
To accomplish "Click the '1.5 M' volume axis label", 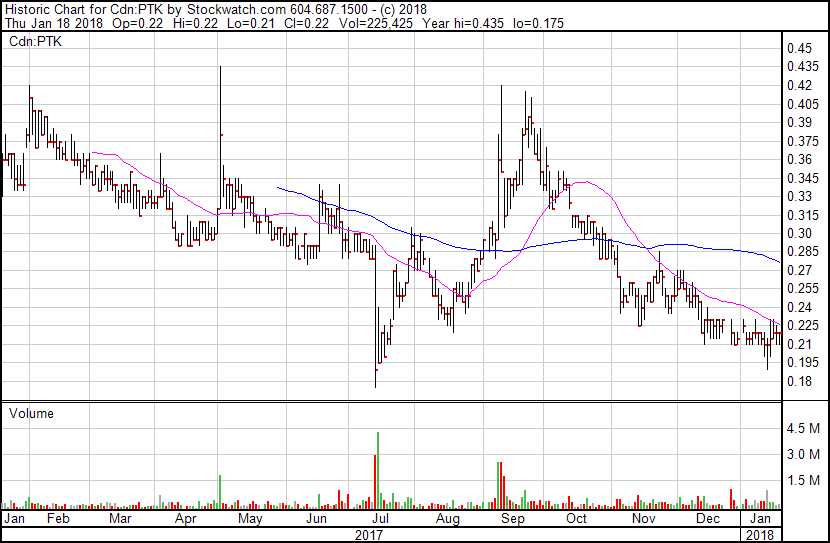I will pos(802,480).
